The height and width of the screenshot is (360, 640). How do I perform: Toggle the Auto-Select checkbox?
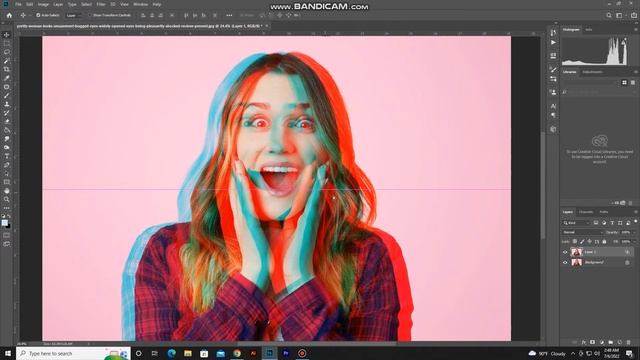tap(38, 15)
